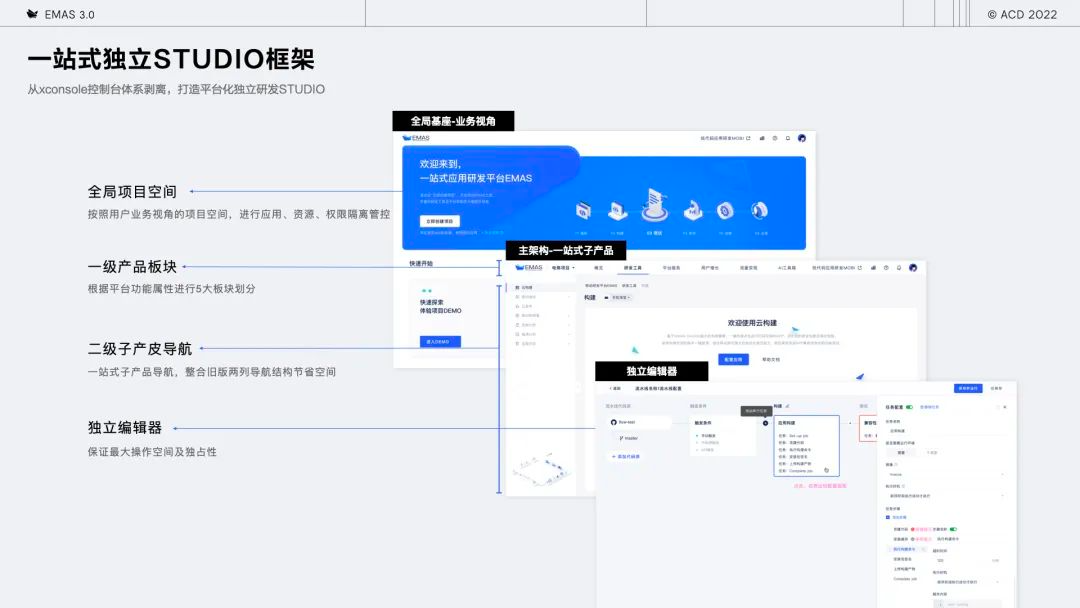Image resolution: width=1080 pixels, height=608 pixels.
Task: Select the blue-outlined 应用构建 task card
Action: (x=806, y=445)
